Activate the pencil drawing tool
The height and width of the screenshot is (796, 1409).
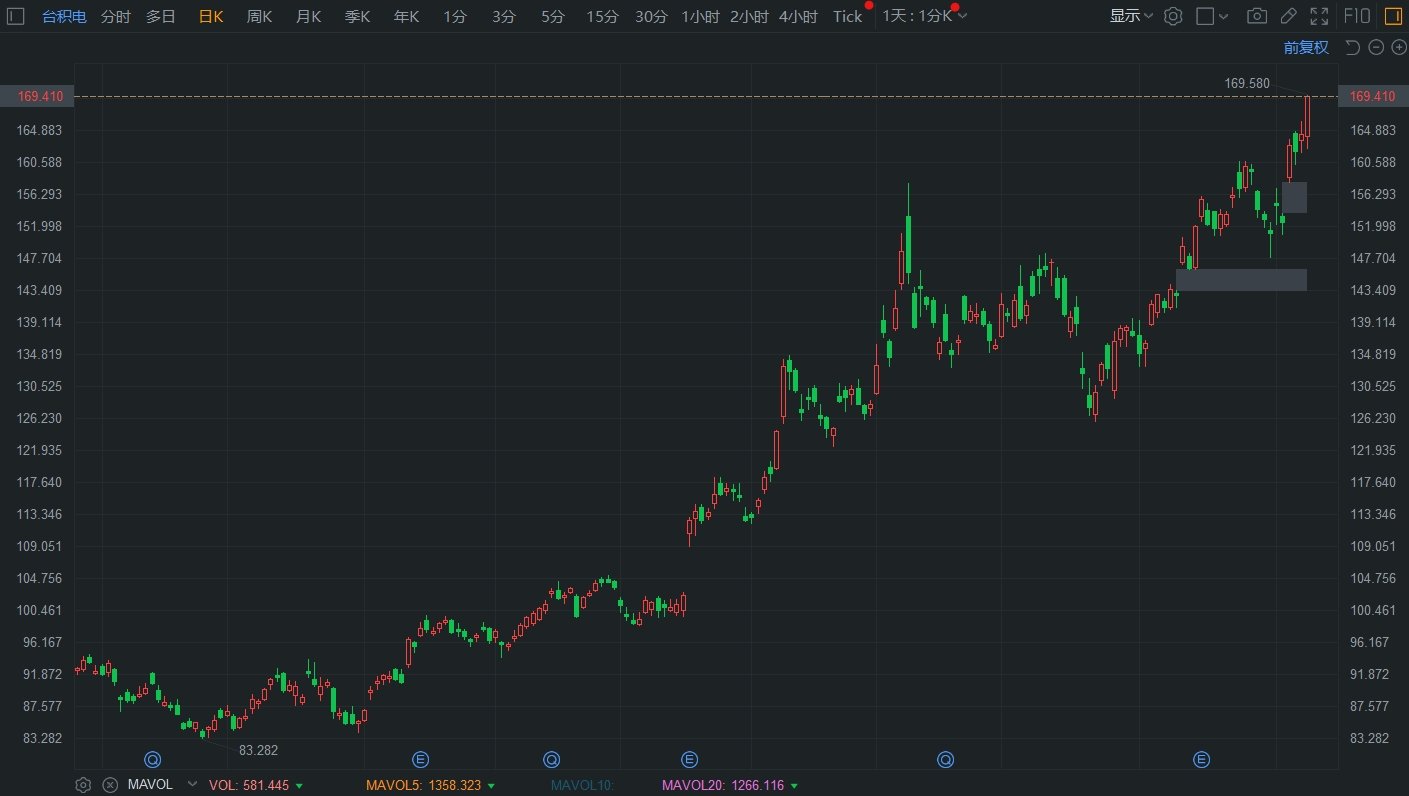coord(1289,16)
